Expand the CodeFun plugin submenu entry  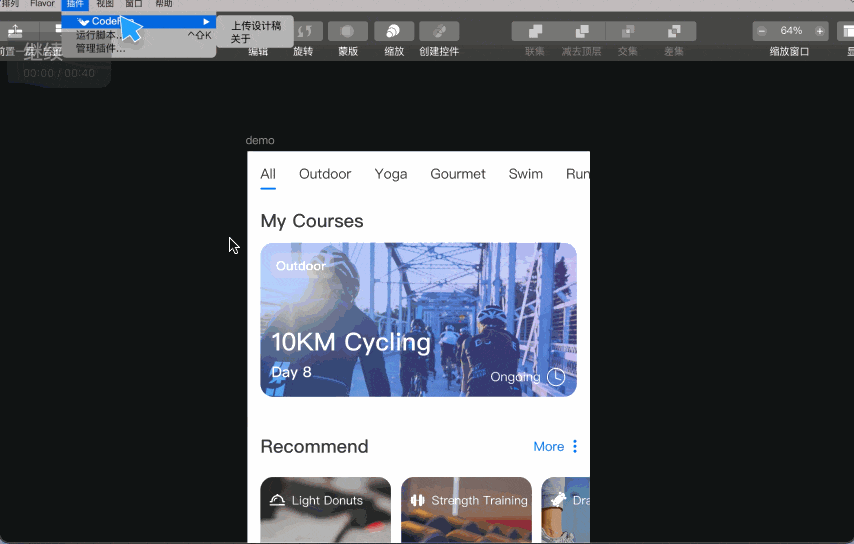pyautogui.click(x=139, y=21)
